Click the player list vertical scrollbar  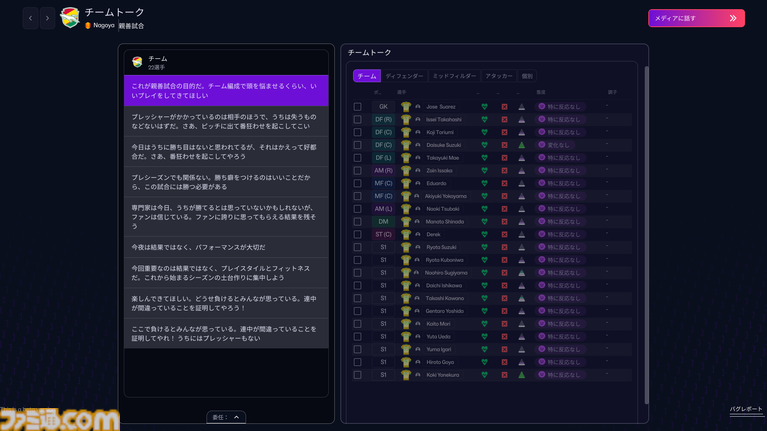coord(646,200)
